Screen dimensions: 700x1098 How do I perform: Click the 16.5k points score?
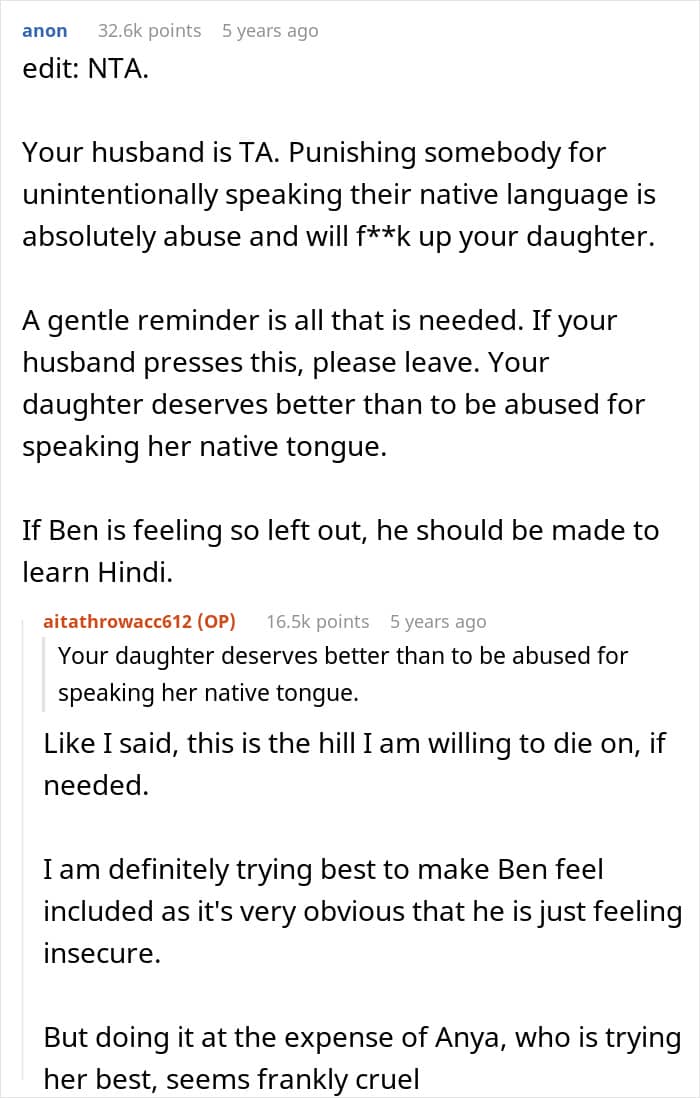click(x=317, y=621)
